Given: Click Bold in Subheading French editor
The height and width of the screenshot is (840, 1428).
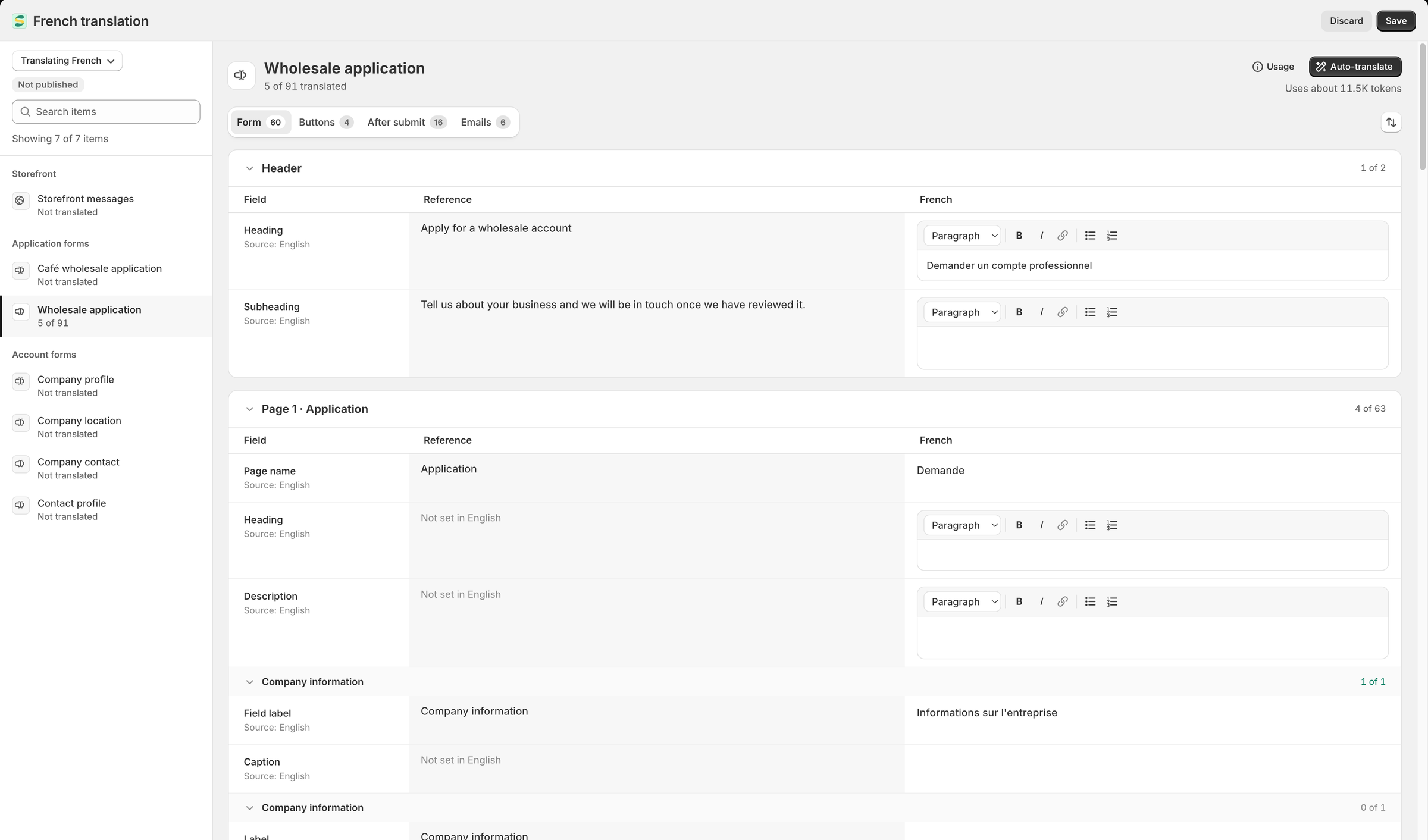Looking at the screenshot, I should [x=1019, y=312].
